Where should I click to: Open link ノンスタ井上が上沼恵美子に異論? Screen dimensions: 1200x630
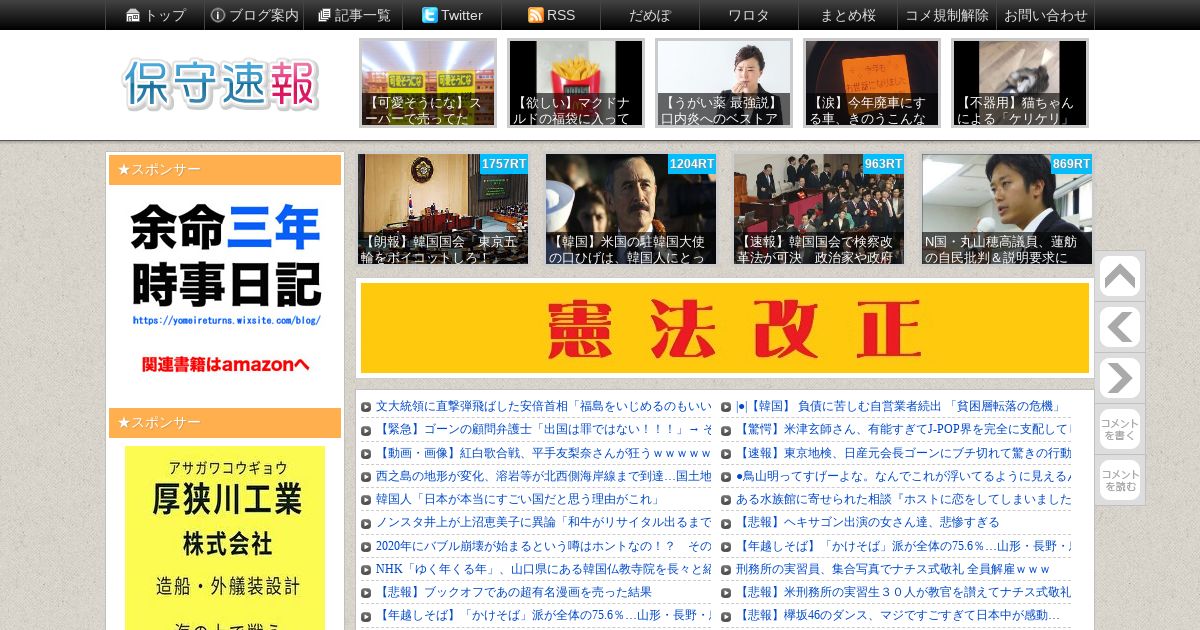point(543,522)
